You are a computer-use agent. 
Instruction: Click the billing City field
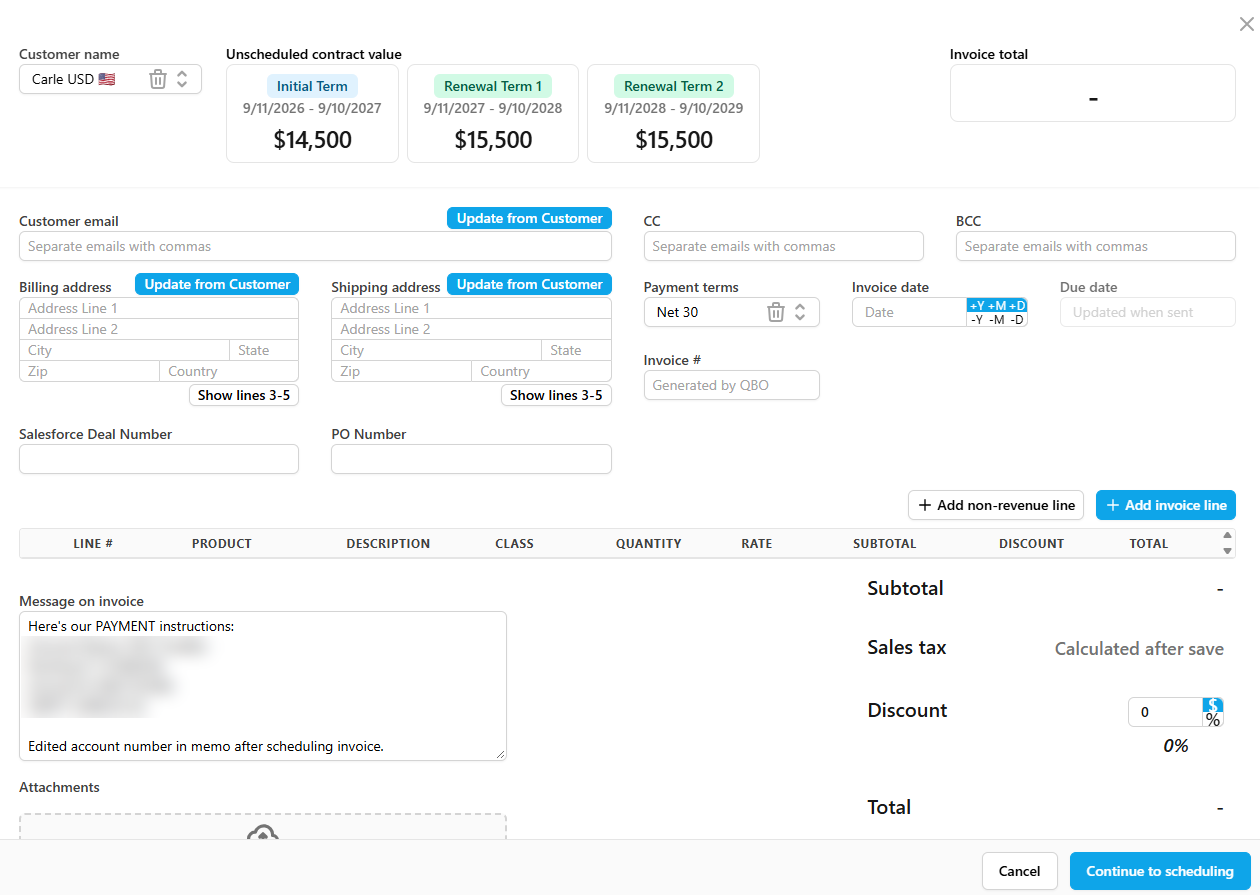tap(124, 350)
